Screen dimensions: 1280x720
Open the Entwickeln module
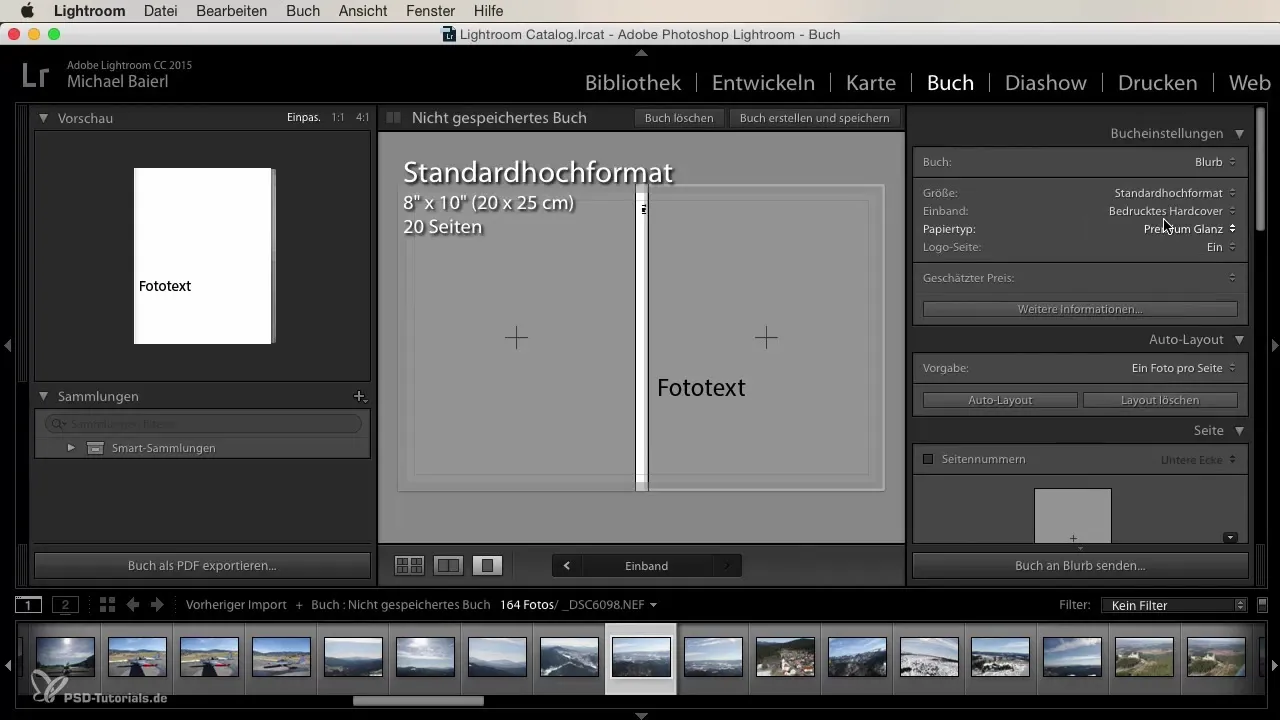pyautogui.click(x=763, y=83)
